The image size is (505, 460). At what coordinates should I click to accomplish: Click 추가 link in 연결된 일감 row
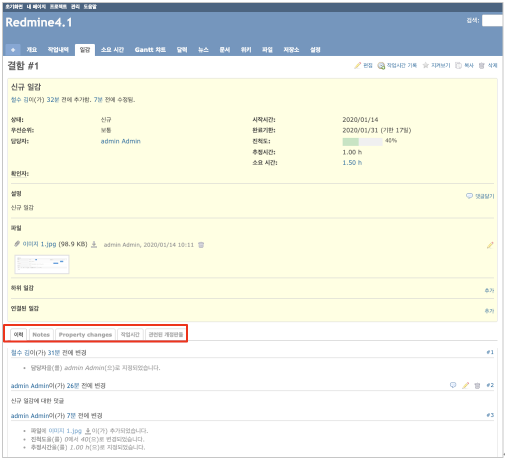click(x=489, y=311)
